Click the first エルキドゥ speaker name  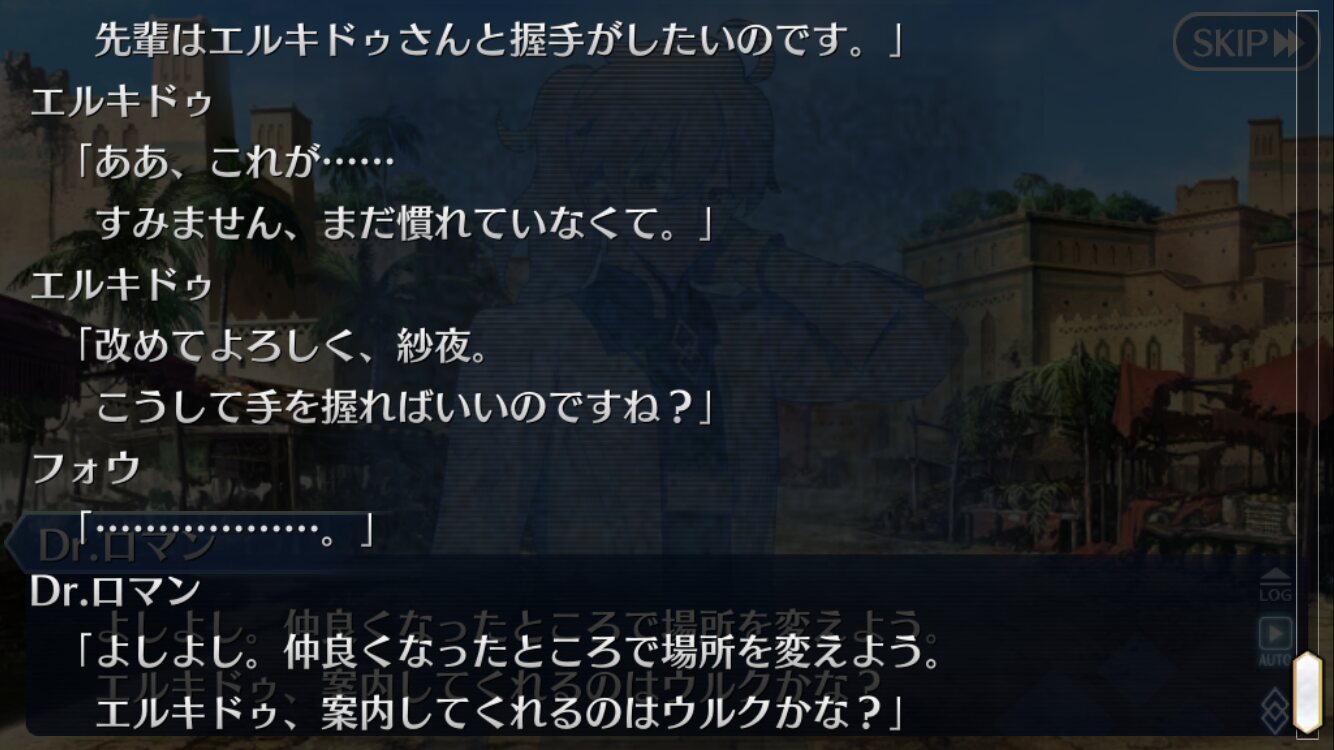121,102
